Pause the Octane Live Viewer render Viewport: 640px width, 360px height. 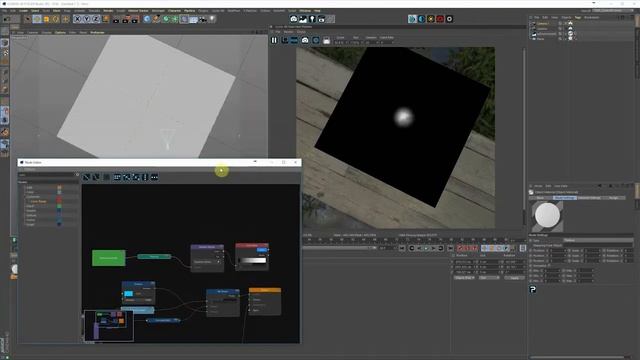(x=274, y=40)
